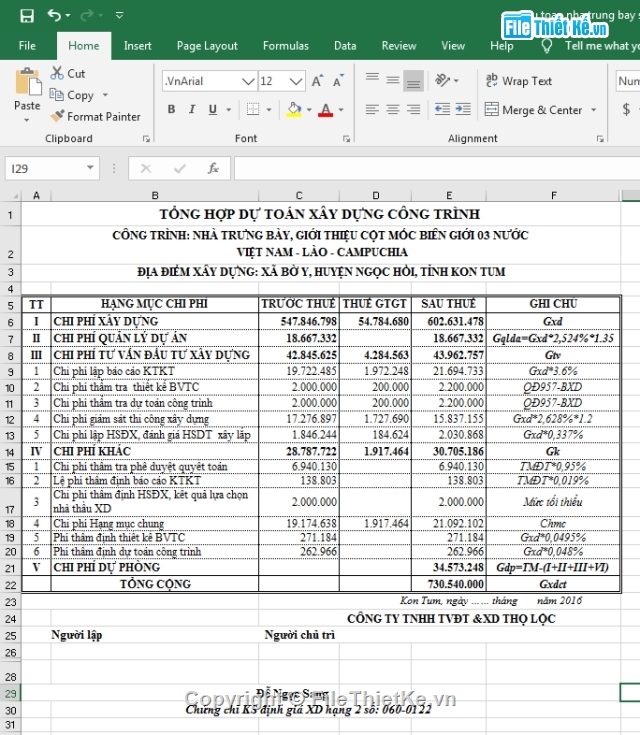The width and height of the screenshot is (640, 735).
Task: Toggle Bottom Align icon
Action: point(414,81)
